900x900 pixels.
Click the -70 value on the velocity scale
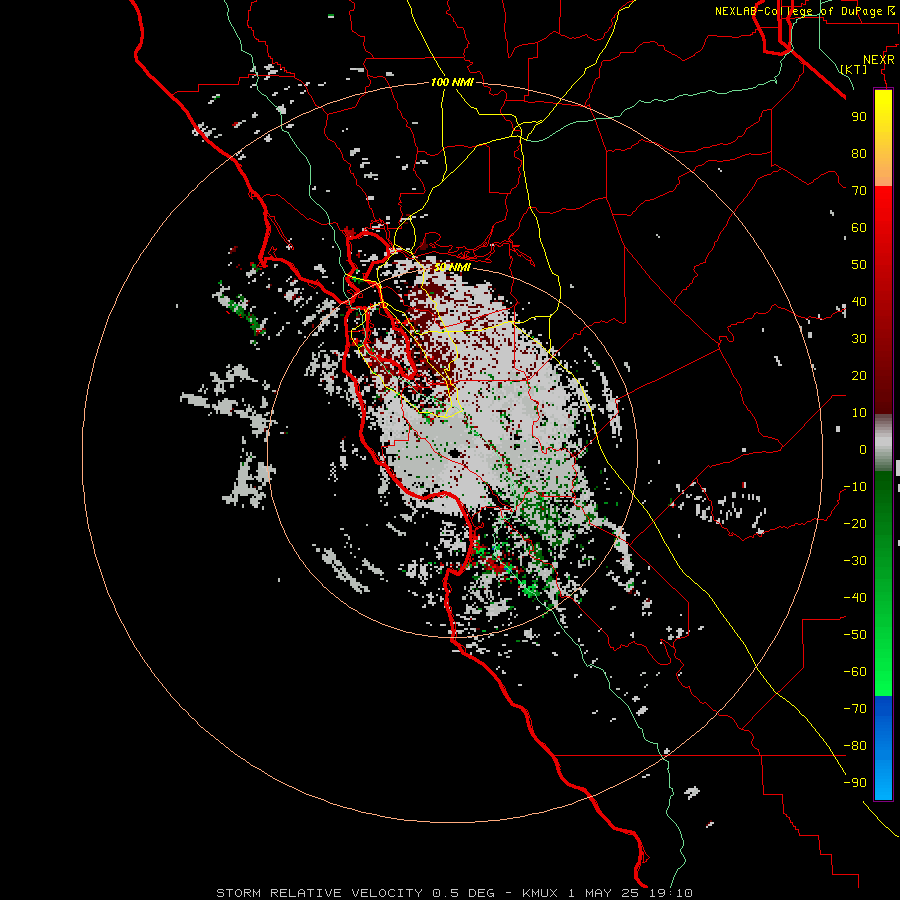tap(855, 709)
